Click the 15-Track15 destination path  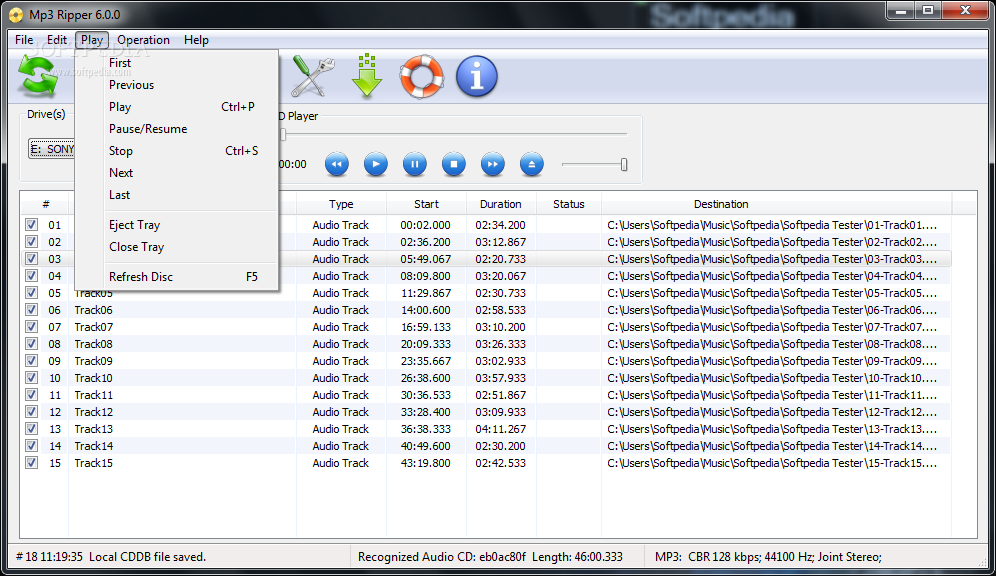click(772, 463)
